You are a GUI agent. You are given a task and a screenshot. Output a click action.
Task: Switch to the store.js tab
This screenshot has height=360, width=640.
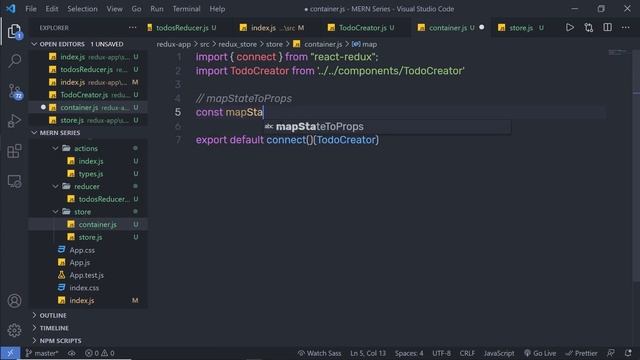click(521, 27)
